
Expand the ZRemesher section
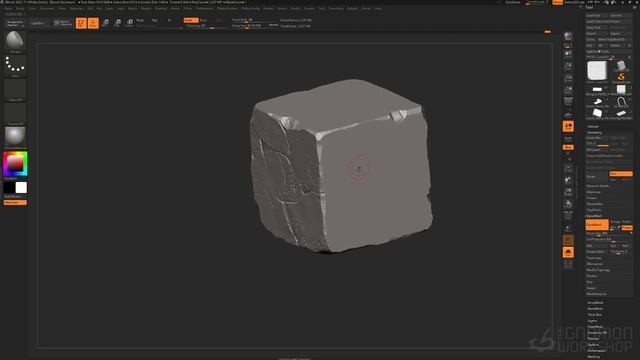[594, 264]
